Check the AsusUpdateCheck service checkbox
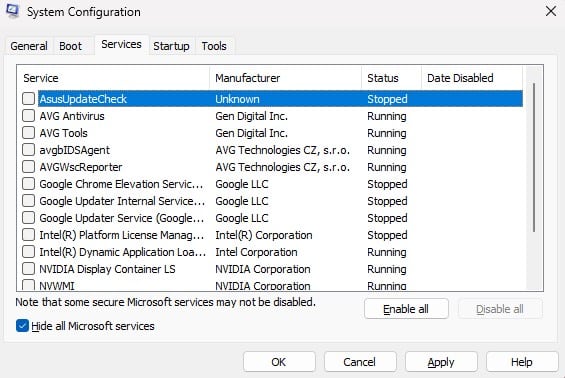 point(28,98)
